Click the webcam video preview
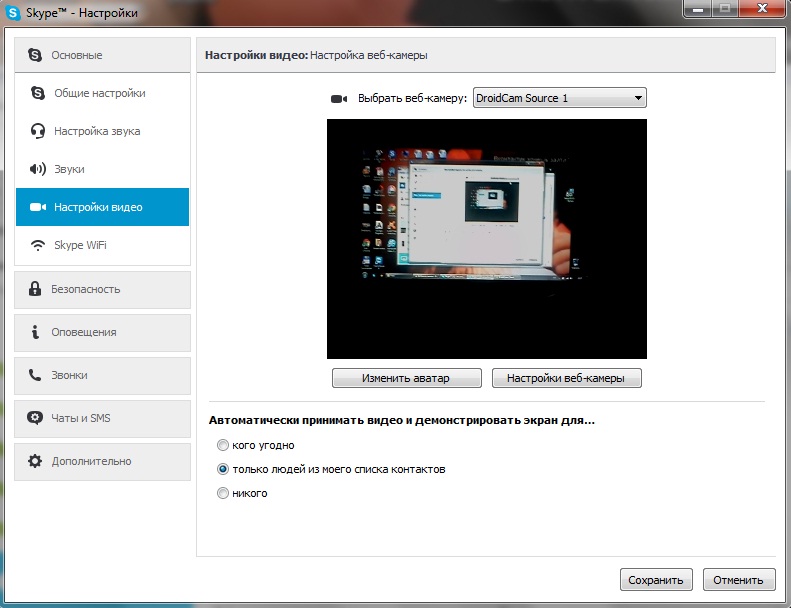791x608 pixels. (487, 239)
